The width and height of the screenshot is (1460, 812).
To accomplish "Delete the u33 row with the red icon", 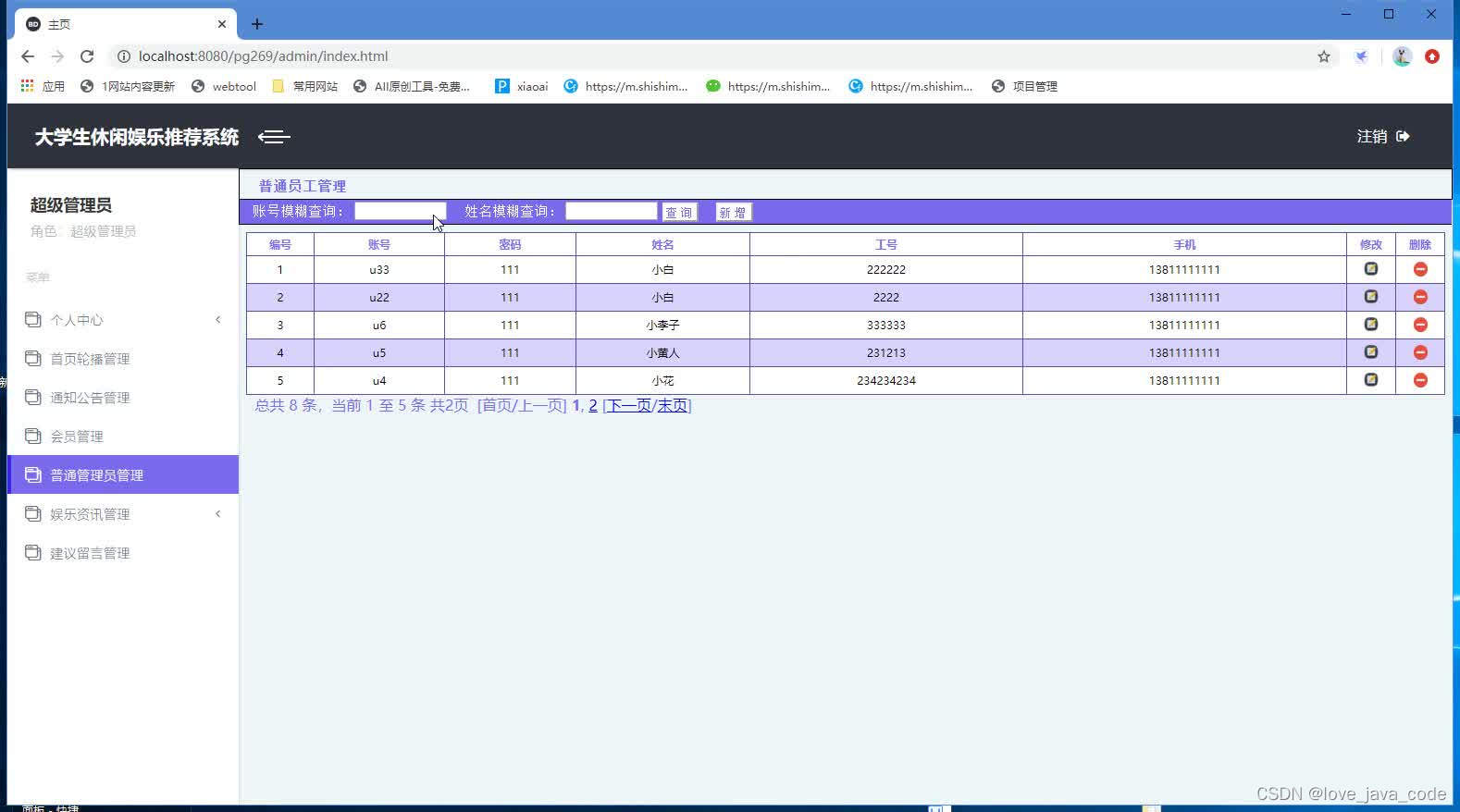I will [1420, 269].
